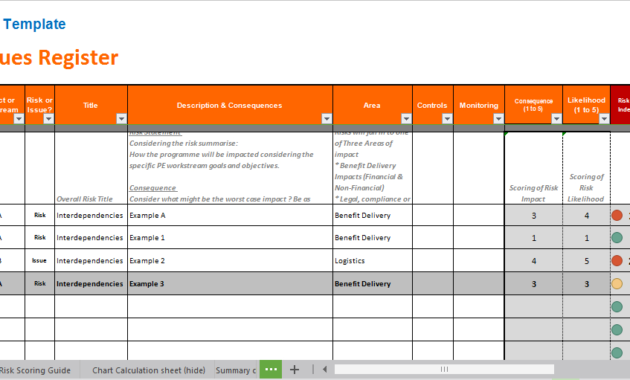Open filter dropdown for Title column
The image size is (630, 380).
(x=121, y=118)
